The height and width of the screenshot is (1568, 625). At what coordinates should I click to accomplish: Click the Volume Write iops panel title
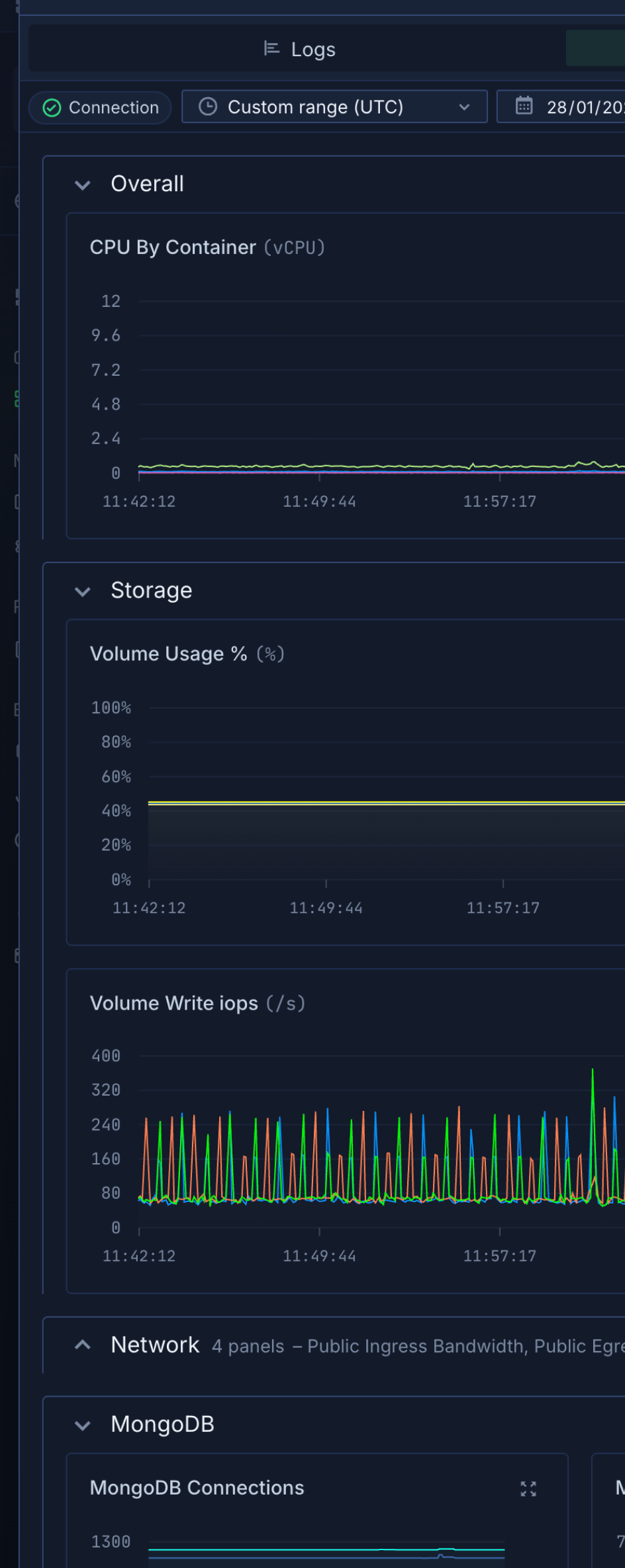pos(173,1003)
